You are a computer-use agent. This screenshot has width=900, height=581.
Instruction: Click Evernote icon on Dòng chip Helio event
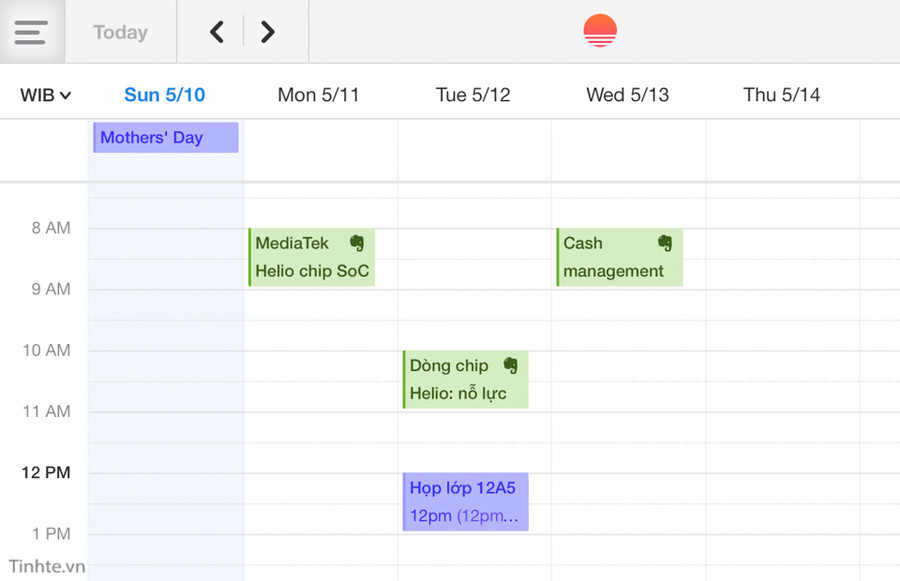[x=510, y=364]
